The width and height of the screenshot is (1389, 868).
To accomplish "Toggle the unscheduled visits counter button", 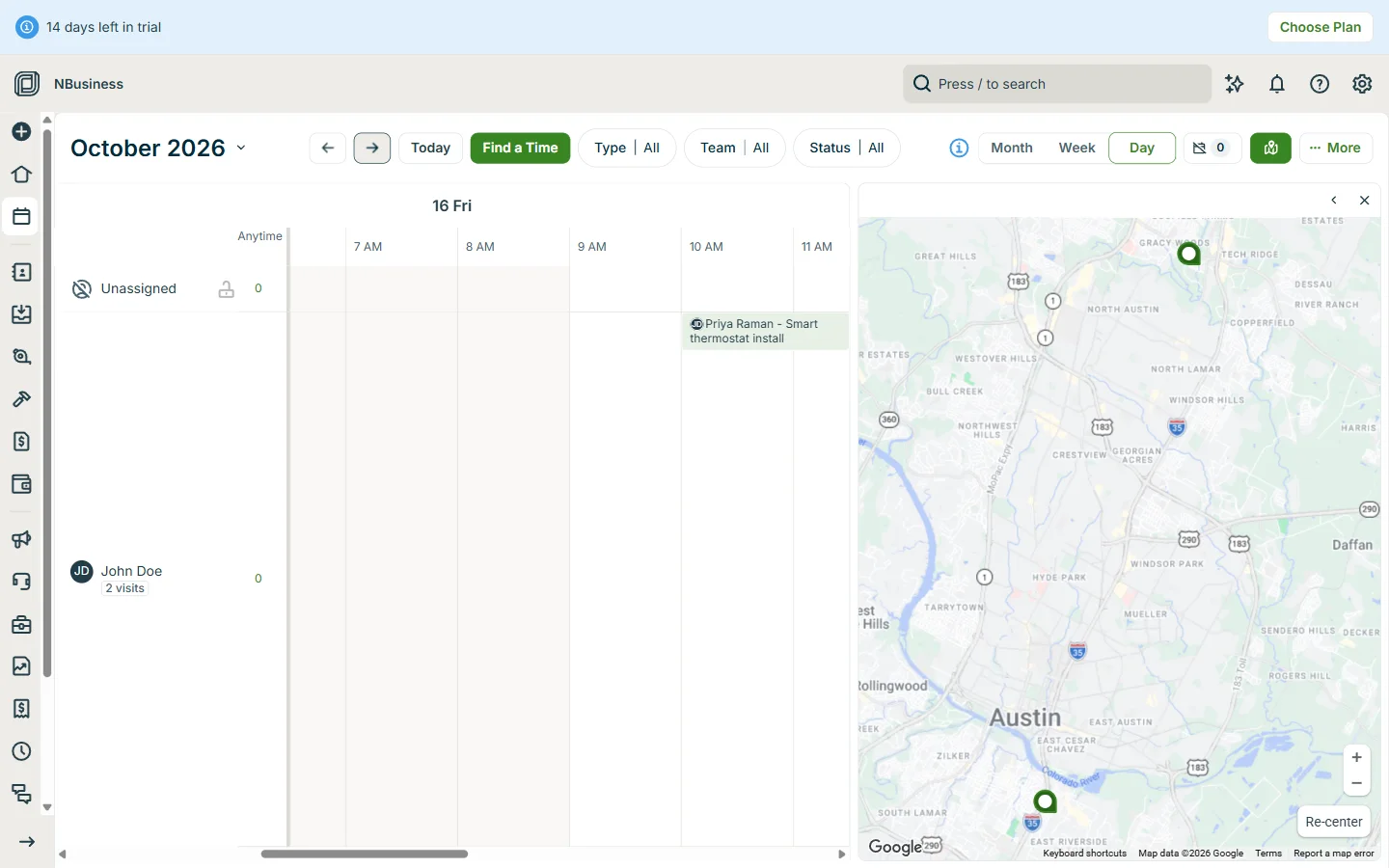I will pos(1212,148).
